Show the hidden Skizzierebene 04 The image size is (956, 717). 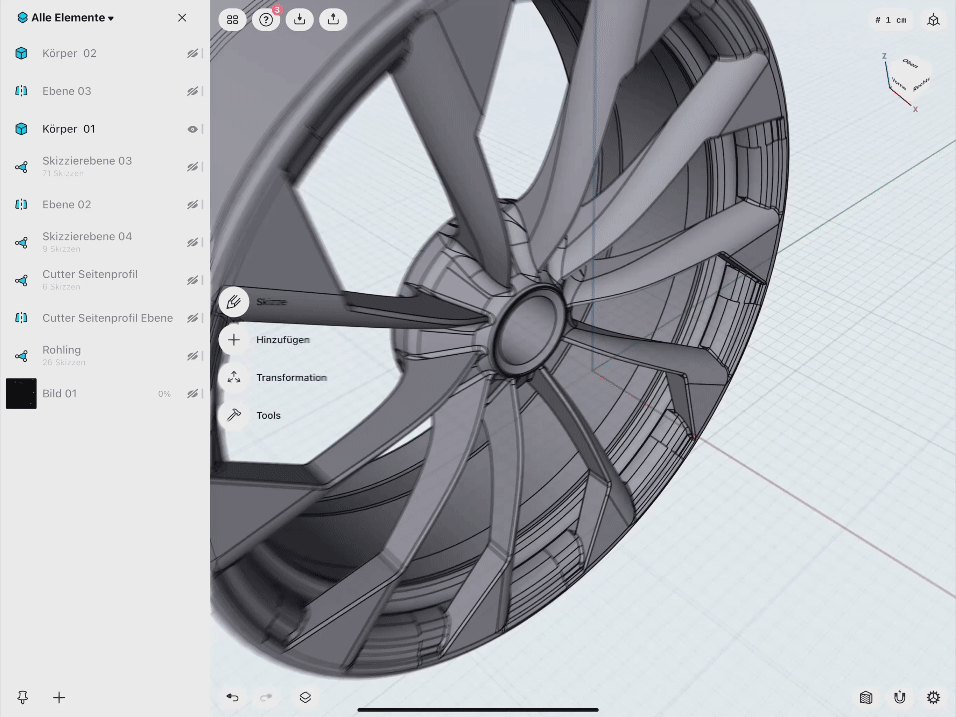(193, 243)
